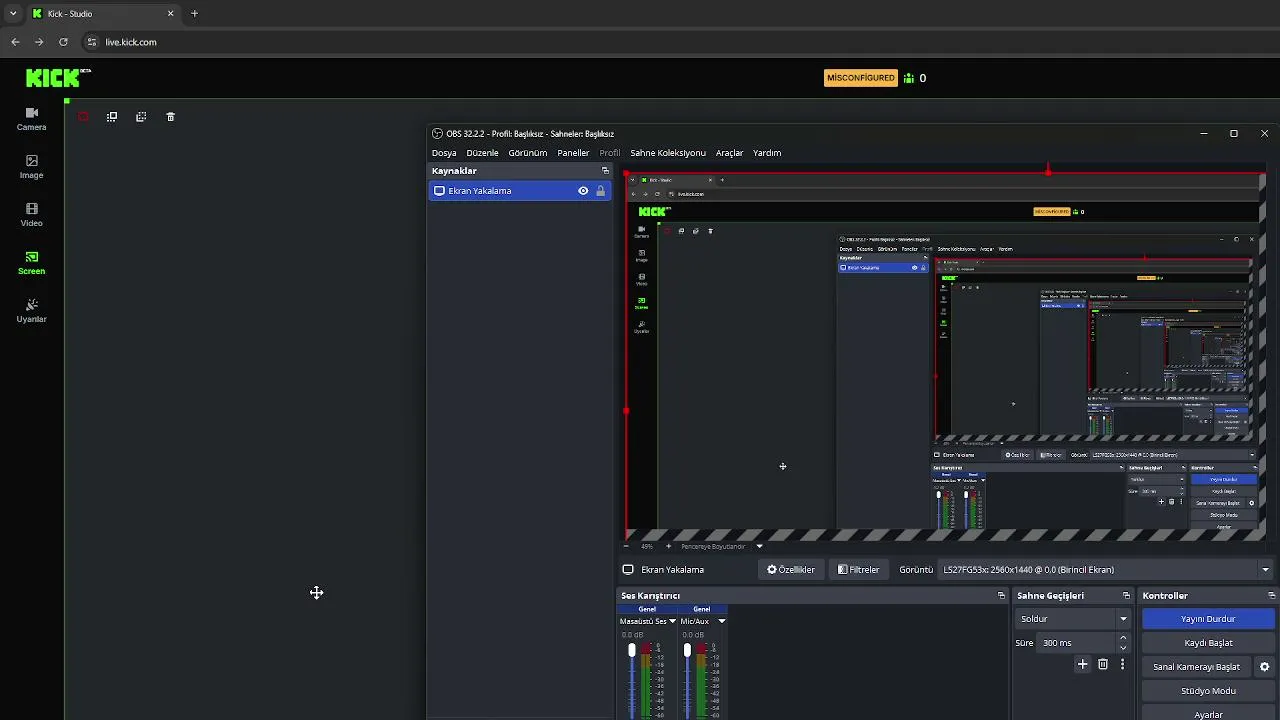This screenshot has width=1280, height=720.
Task: Open transition options three-dot menu
Action: pyautogui.click(x=1122, y=664)
